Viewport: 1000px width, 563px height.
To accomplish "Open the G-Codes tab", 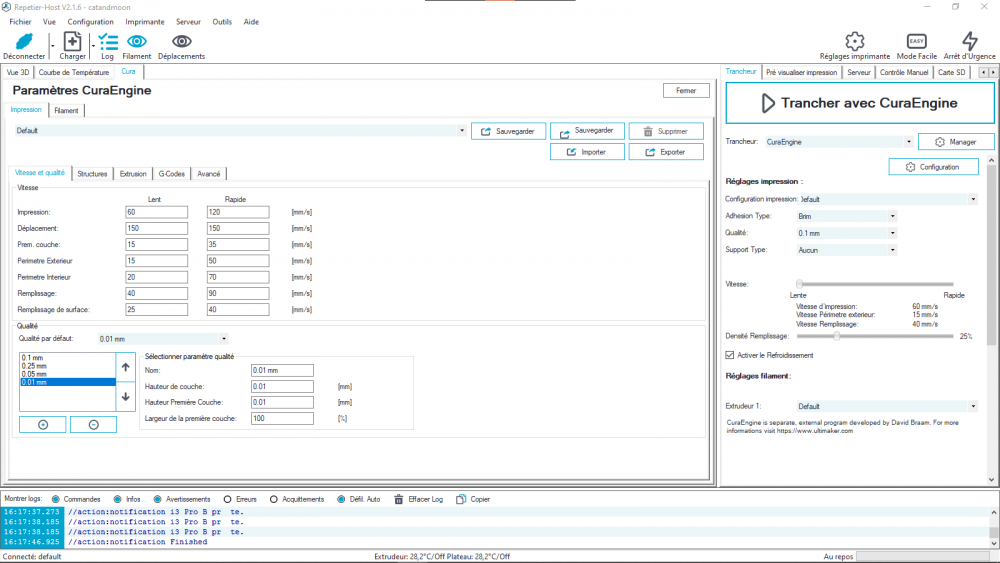I will [x=172, y=173].
